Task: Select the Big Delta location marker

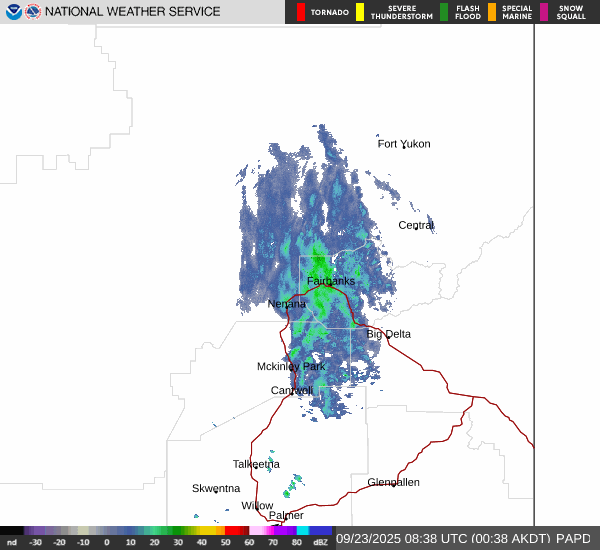Action: pos(387,338)
